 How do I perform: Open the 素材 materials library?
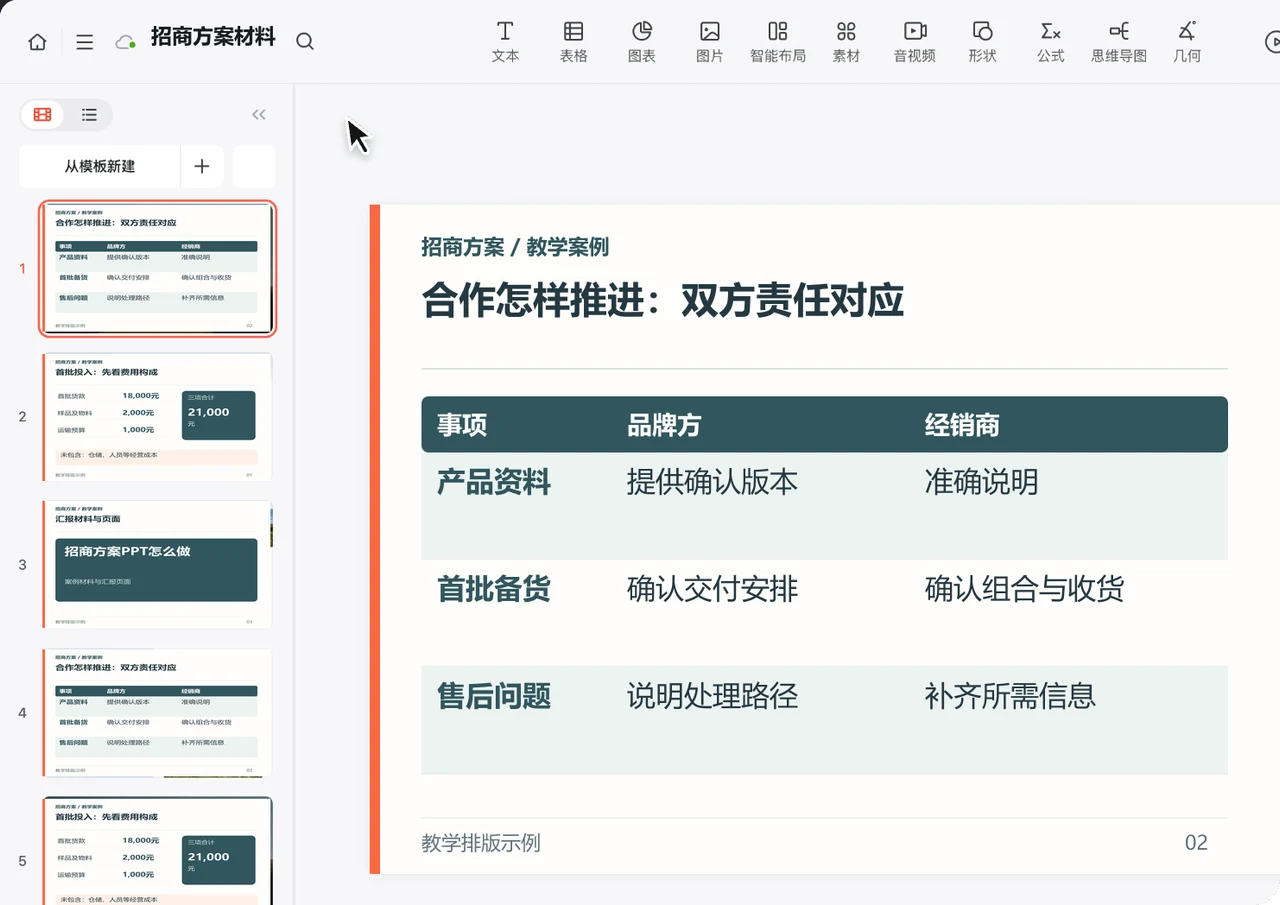click(846, 42)
